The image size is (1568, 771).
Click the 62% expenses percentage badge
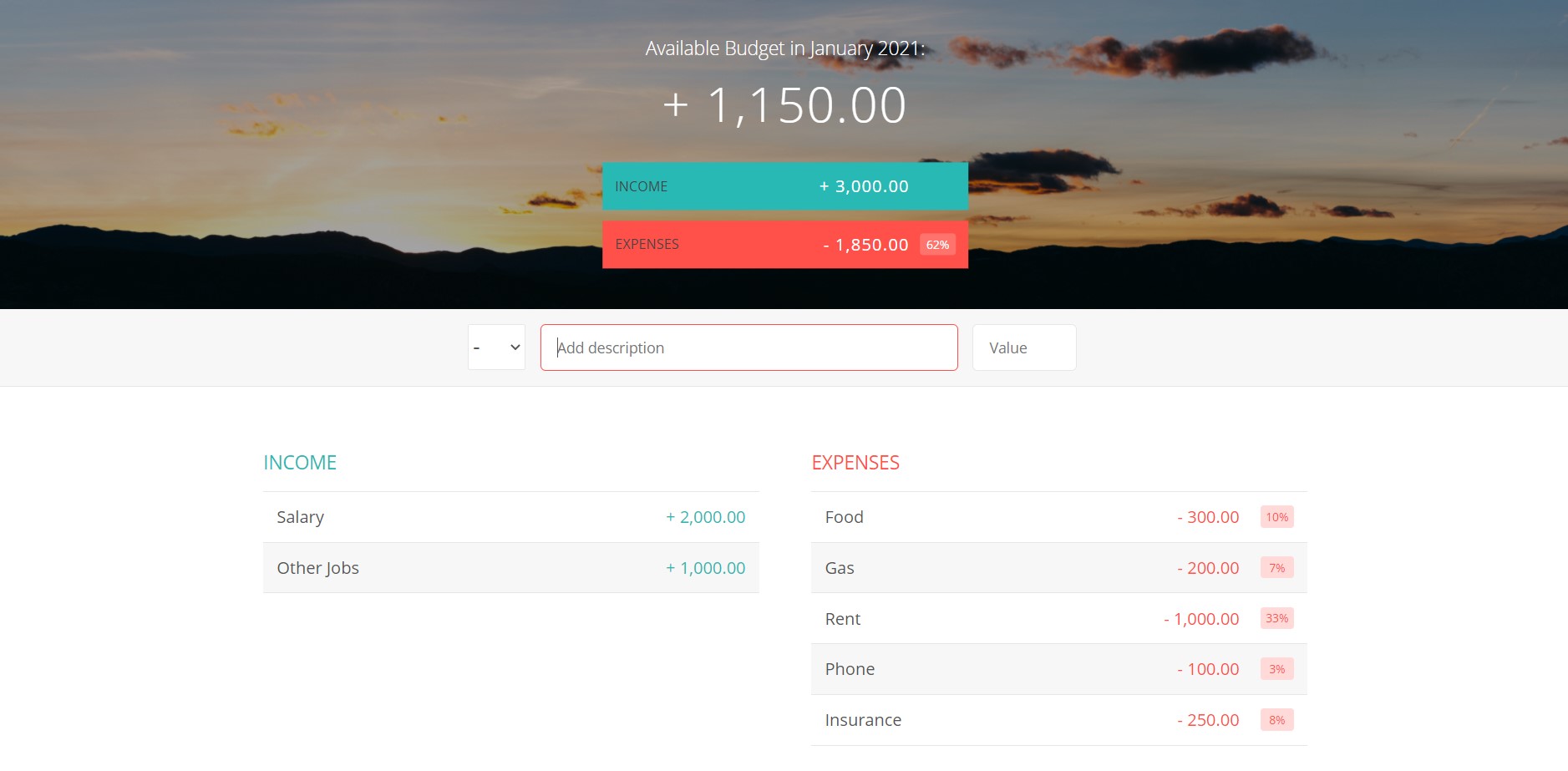[x=937, y=245]
